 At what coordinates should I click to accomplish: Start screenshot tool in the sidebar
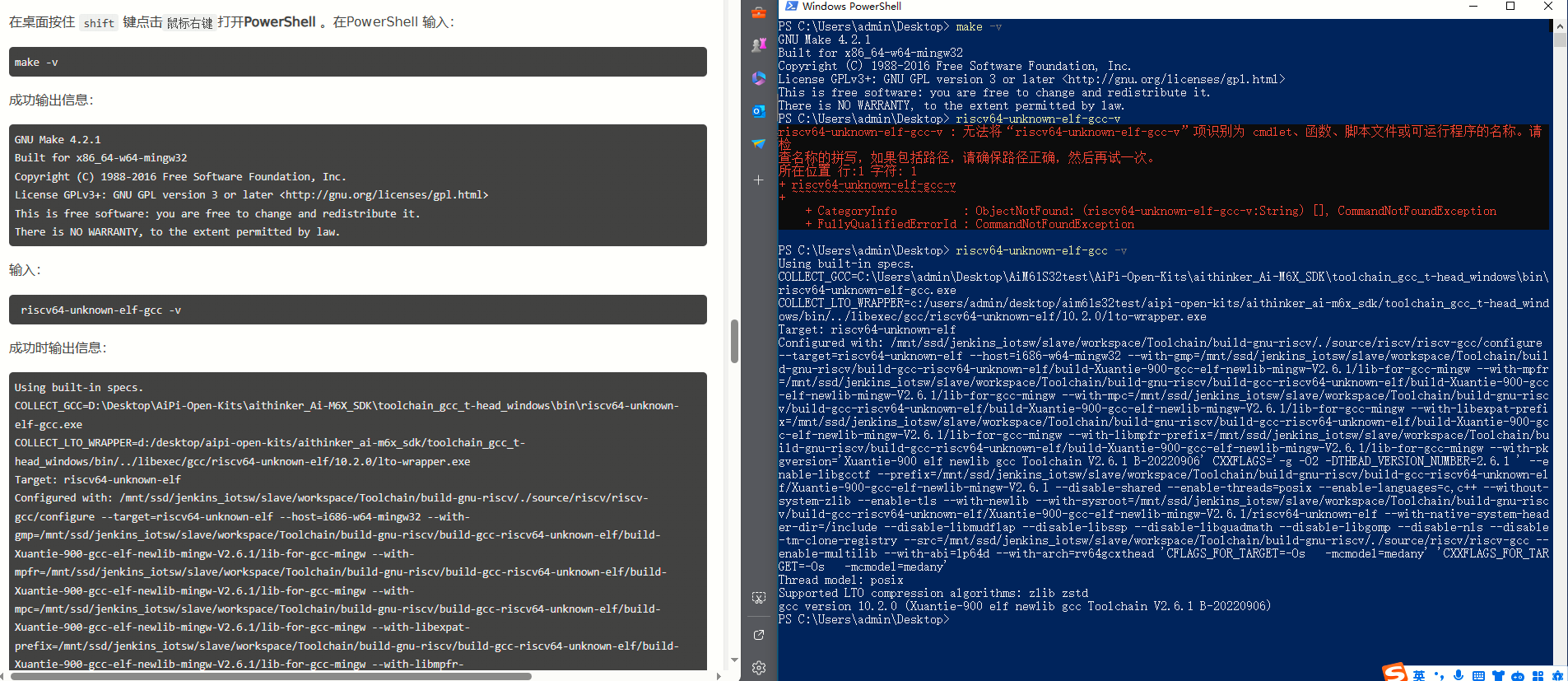tap(759, 598)
